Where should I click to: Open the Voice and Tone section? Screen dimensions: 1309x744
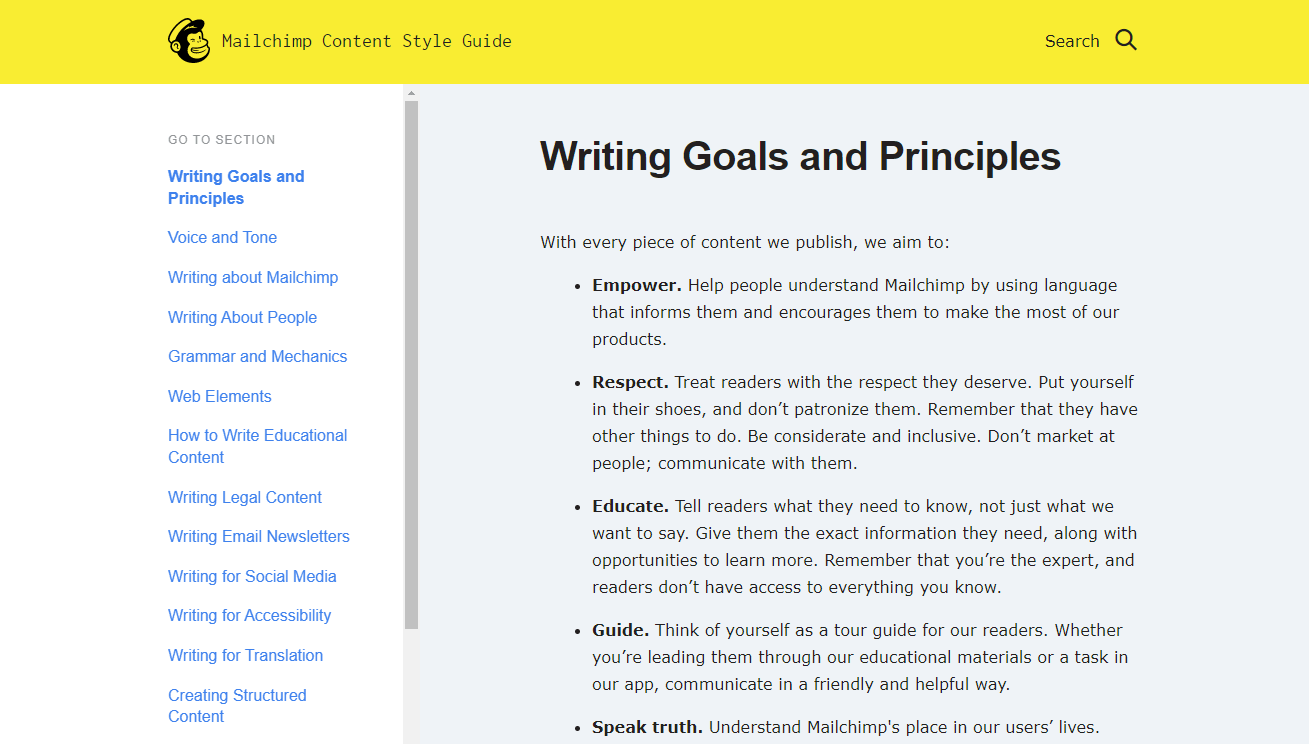(x=222, y=237)
